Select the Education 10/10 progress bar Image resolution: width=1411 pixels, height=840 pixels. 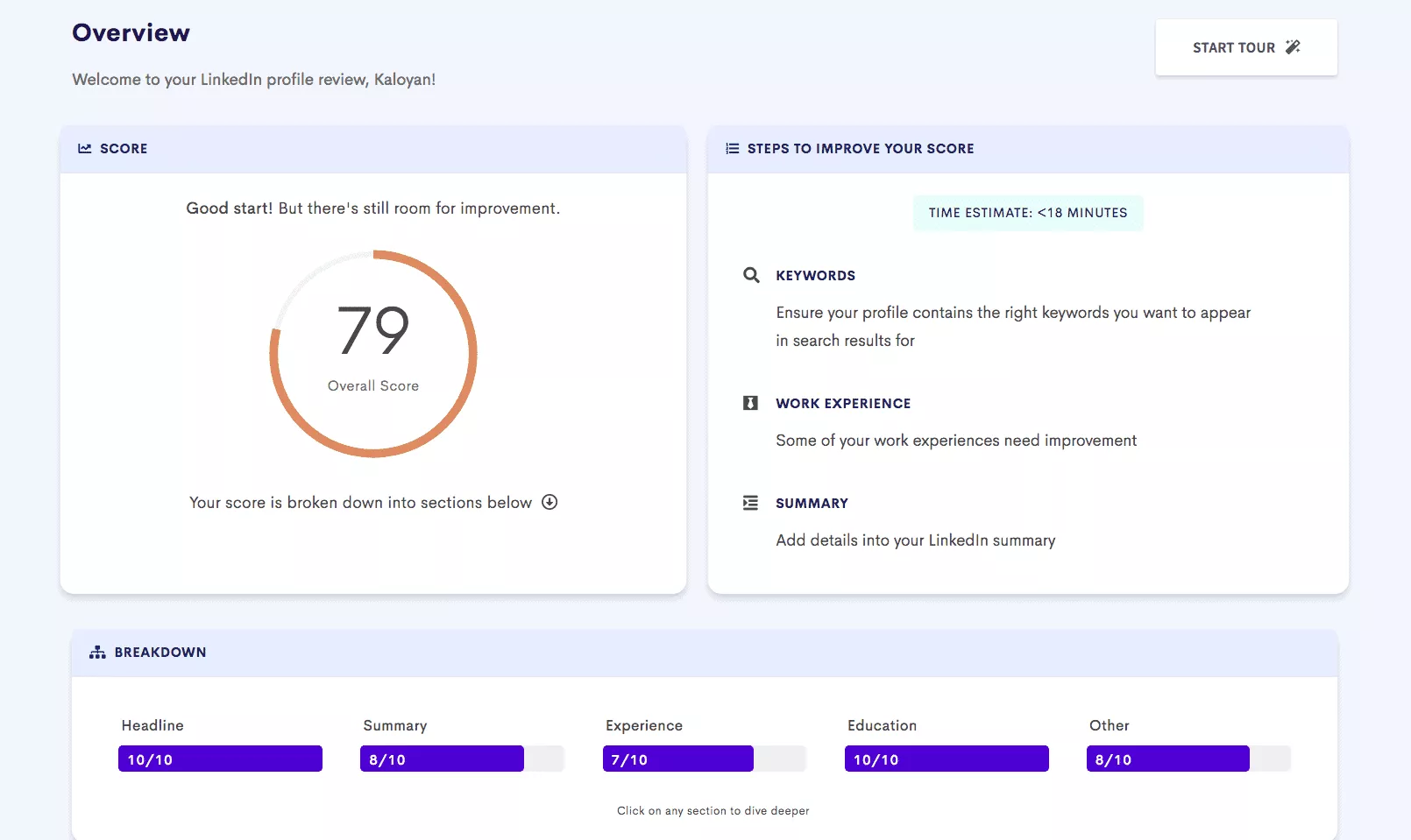947,759
